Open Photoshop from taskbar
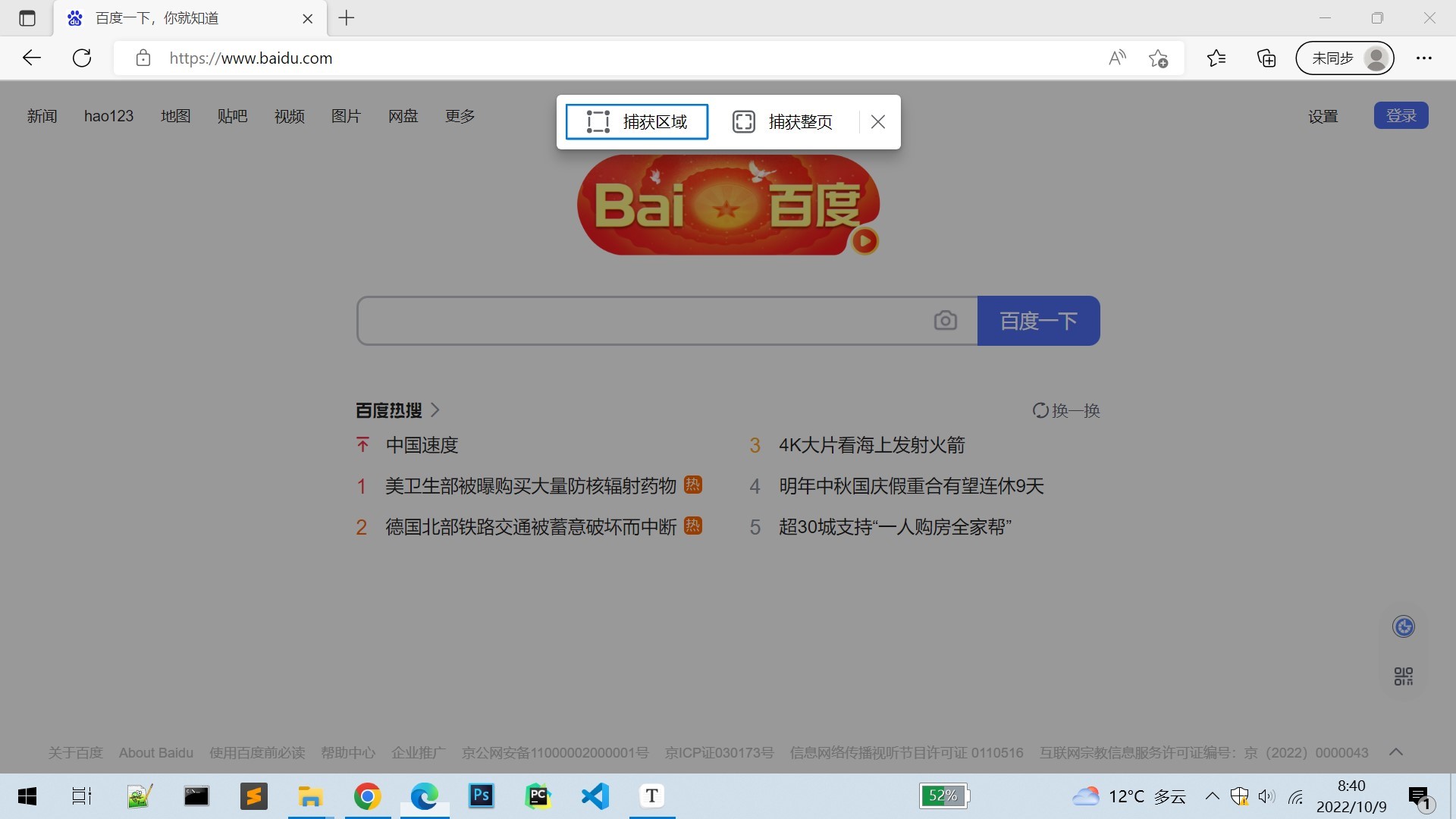Image resolution: width=1456 pixels, height=819 pixels. (x=482, y=795)
